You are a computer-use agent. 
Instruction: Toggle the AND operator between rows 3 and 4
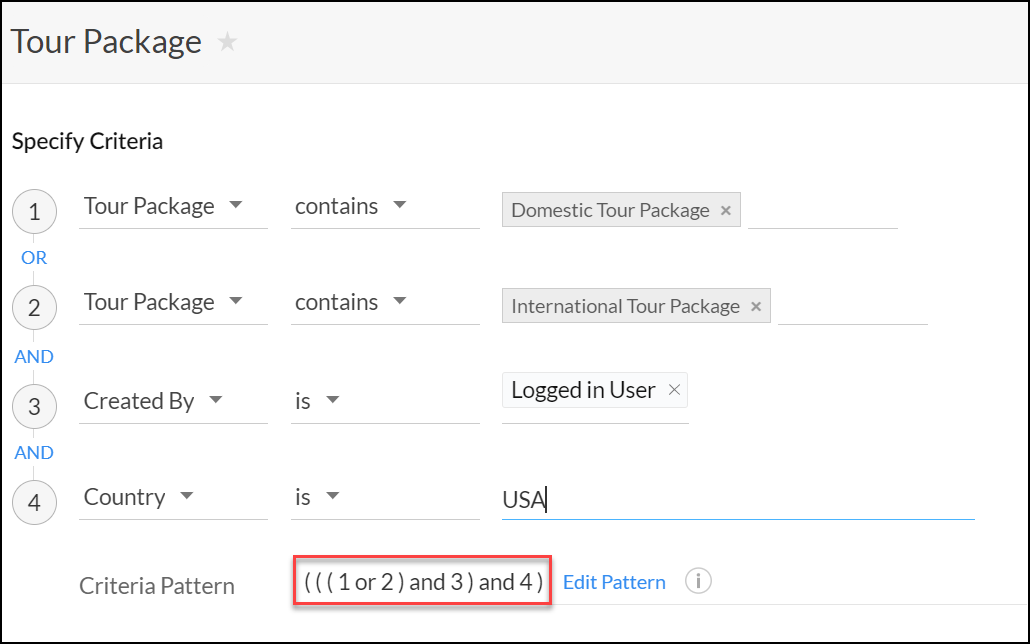pos(34,452)
